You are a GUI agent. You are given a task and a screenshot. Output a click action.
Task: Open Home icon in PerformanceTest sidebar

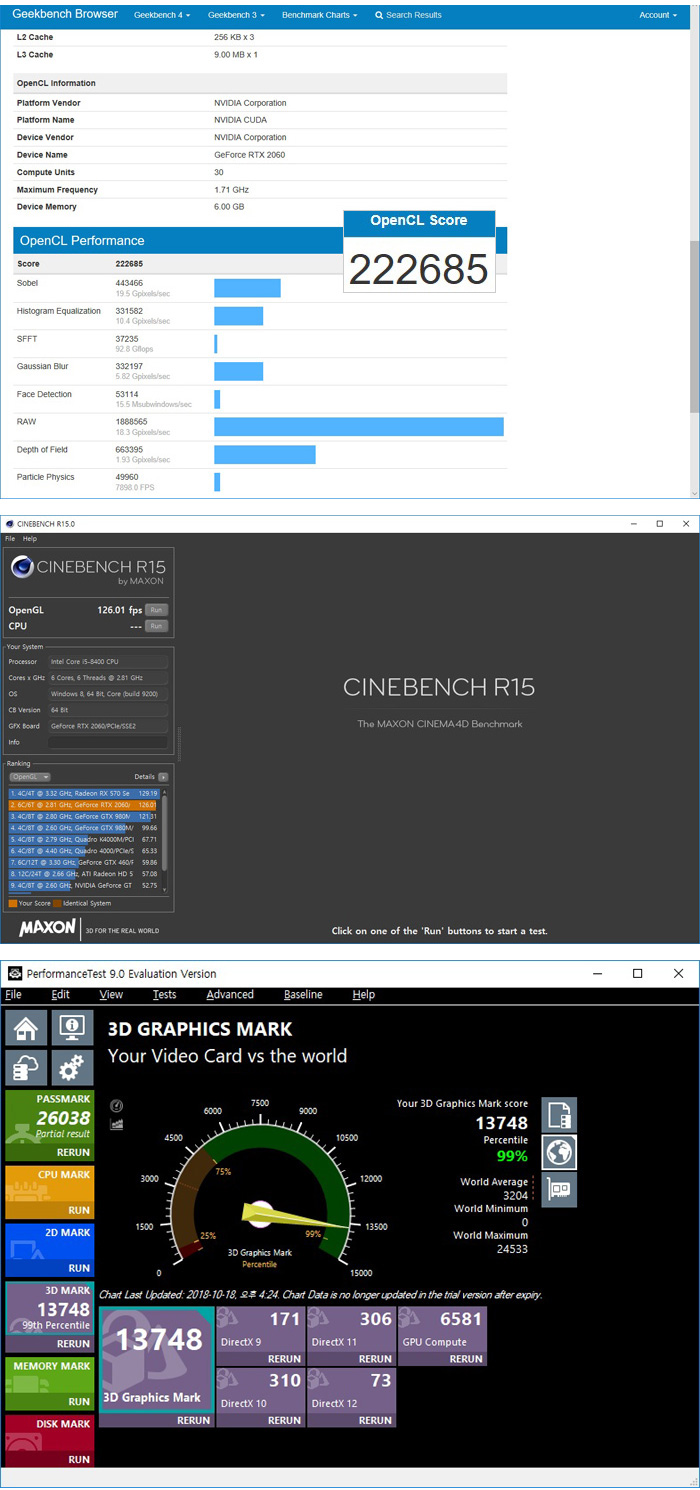tap(27, 1028)
